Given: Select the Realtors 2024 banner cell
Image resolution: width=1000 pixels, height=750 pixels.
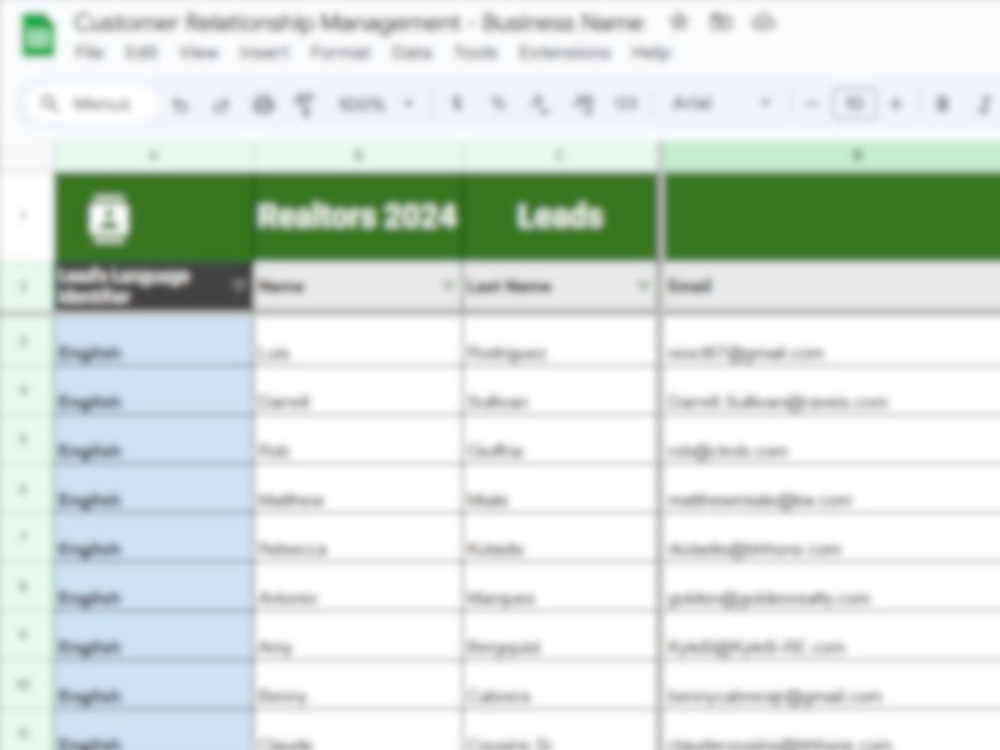Looking at the screenshot, I should click(358, 216).
